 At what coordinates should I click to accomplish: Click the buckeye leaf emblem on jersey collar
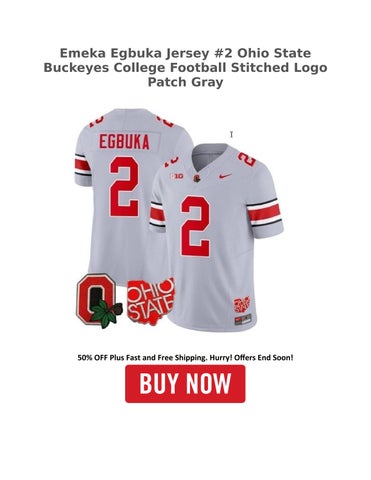click(197, 179)
